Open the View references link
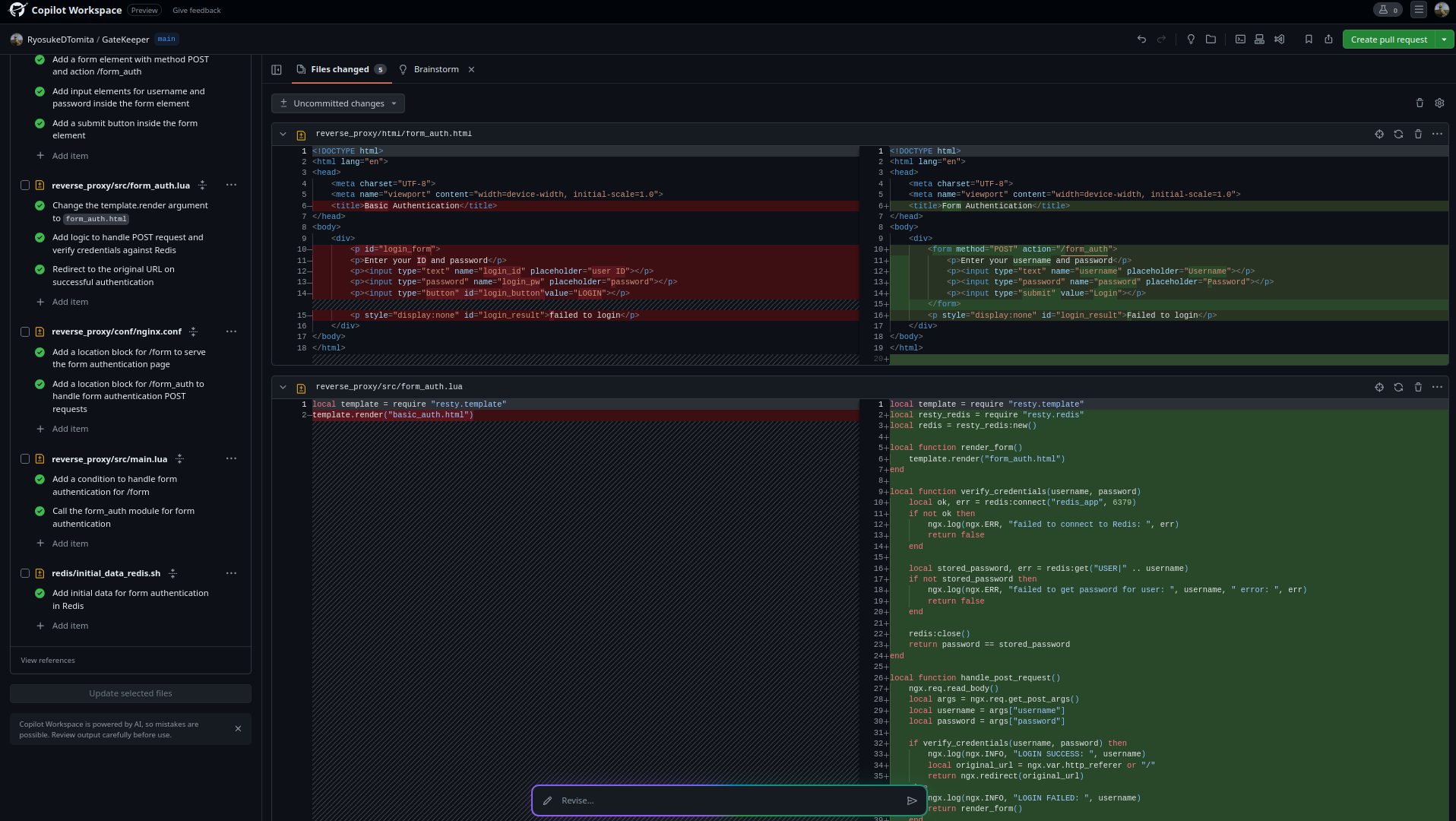Screen dimensions: 1456x821 click(x=48, y=661)
